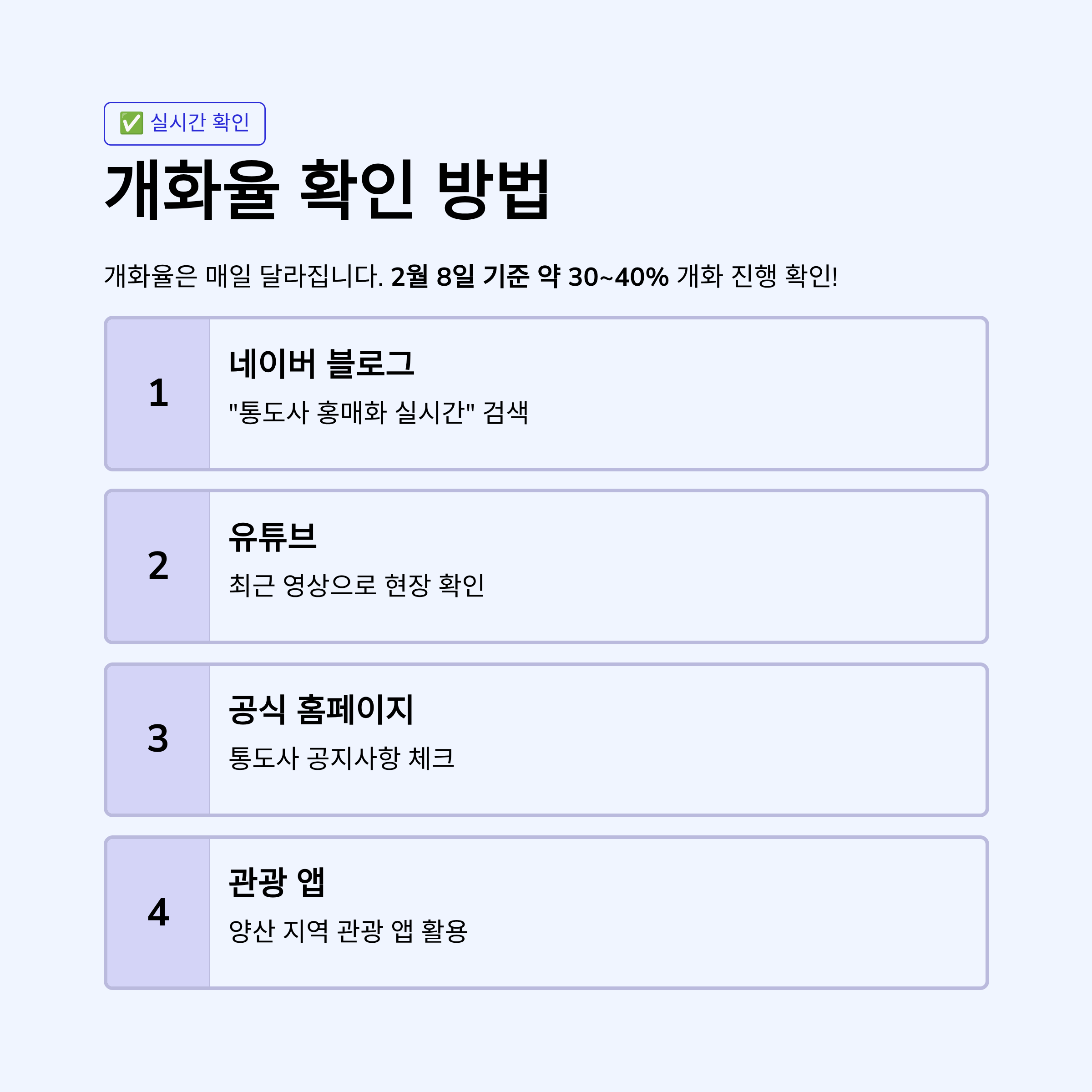This screenshot has height=1092, width=1092.
Task: Open the 네이버 블로그 heading
Action: pyautogui.click(x=322, y=364)
